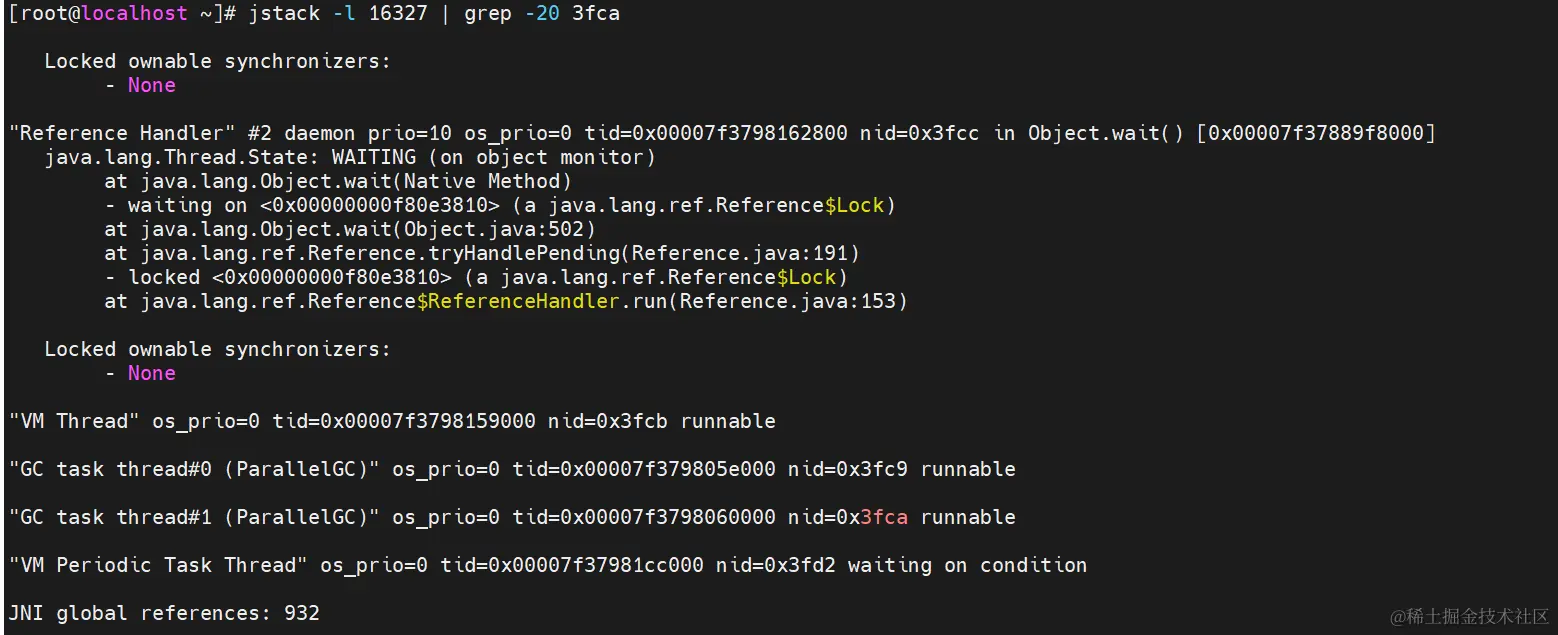Click the "VM Thread" line
1558x635 pixels.
point(392,421)
